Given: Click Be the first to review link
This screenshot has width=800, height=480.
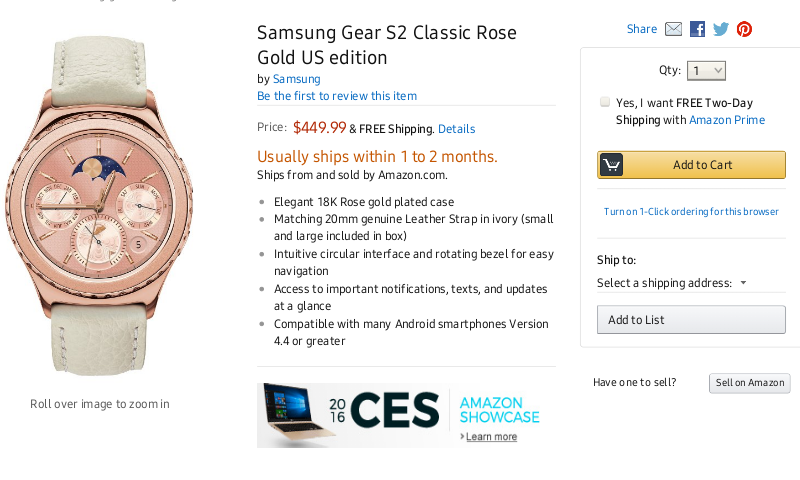Looking at the screenshot, I should point(337,96).
